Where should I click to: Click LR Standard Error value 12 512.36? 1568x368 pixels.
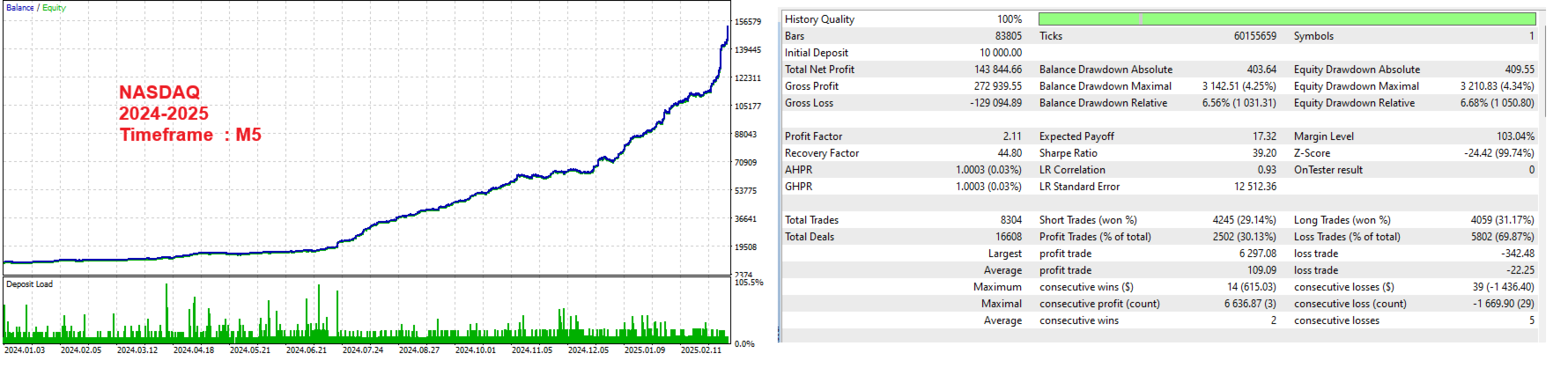tap(1255, 187)
